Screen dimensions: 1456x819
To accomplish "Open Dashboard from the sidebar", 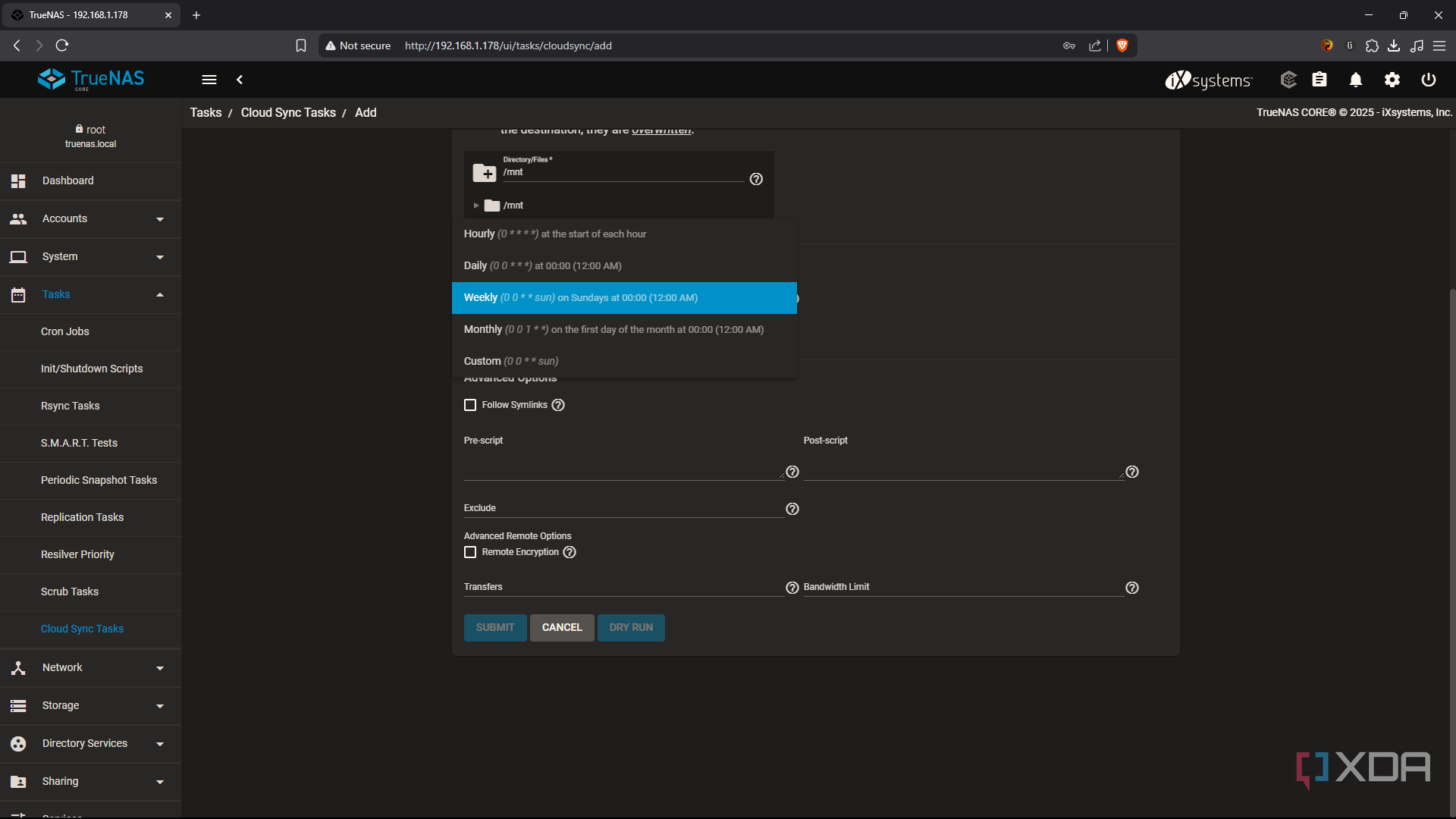I will tap(91, 181).
